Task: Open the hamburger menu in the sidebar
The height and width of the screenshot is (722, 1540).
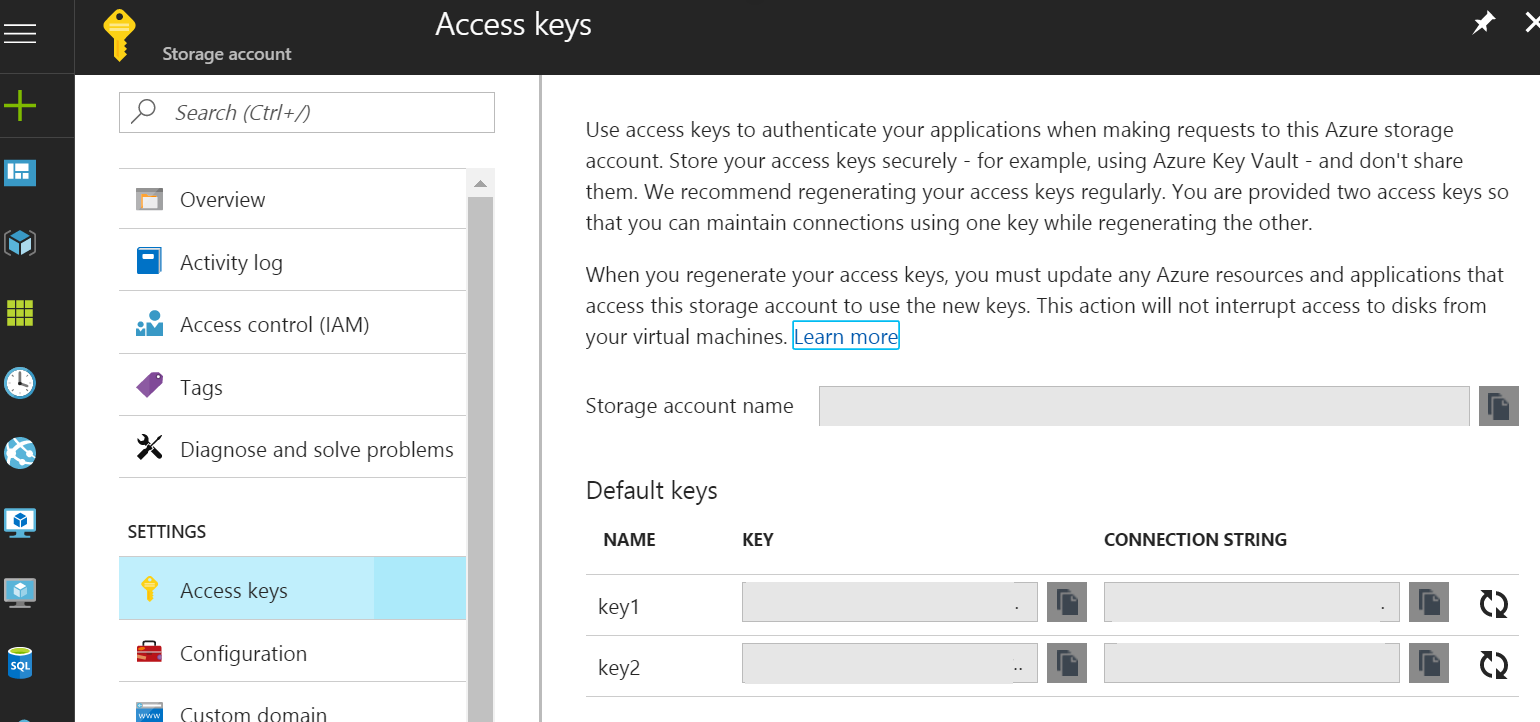Action: [x=20, y=34]
